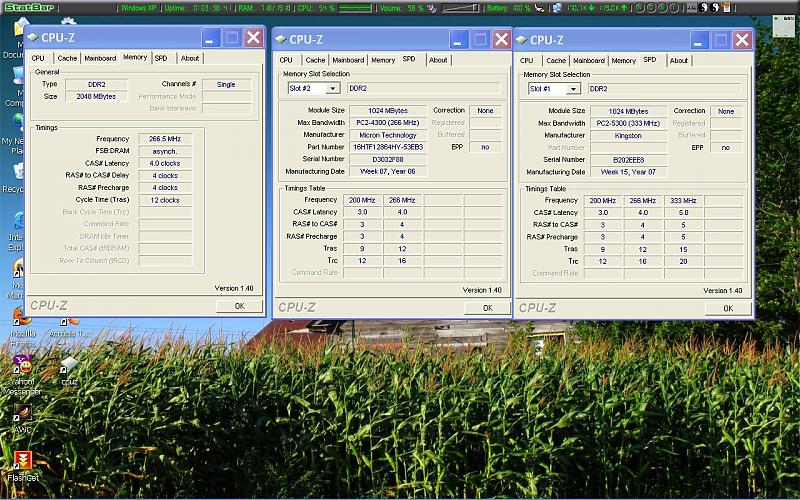Image resolution: width=800 pixels, height=500 pixels.
Task: Switch to Memory tab in right CPU-Z window
Action: 624,60
